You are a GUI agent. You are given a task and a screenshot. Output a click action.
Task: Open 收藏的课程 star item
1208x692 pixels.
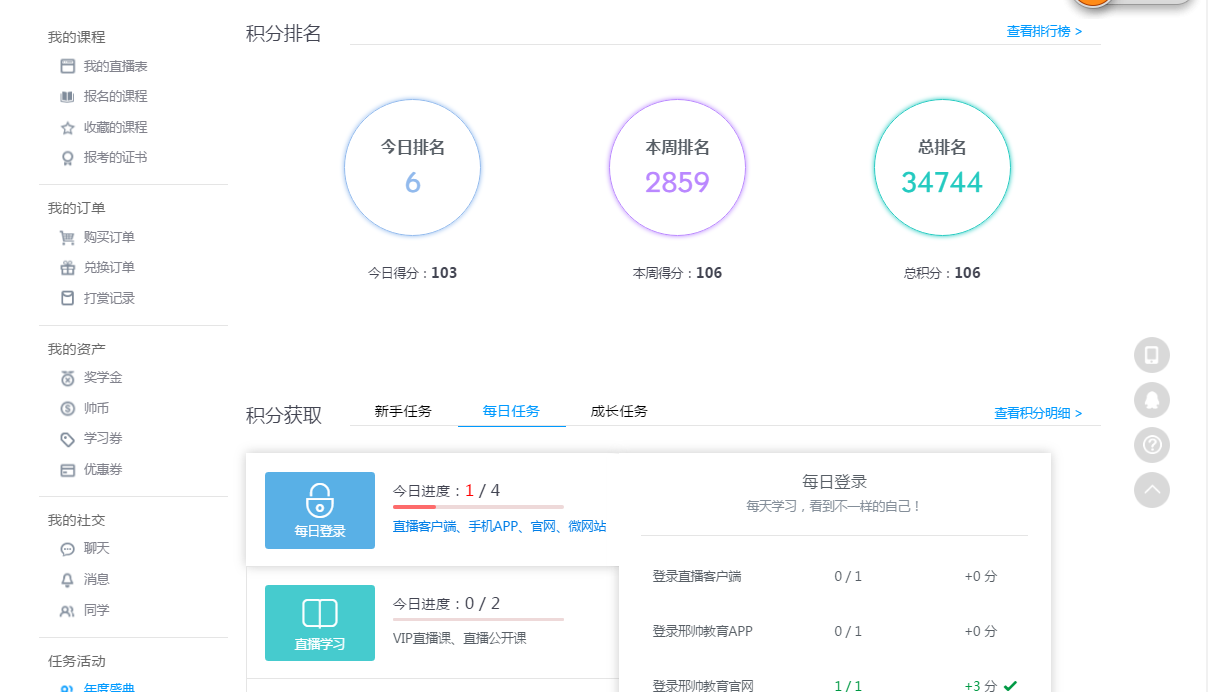[x=114, y=127]
